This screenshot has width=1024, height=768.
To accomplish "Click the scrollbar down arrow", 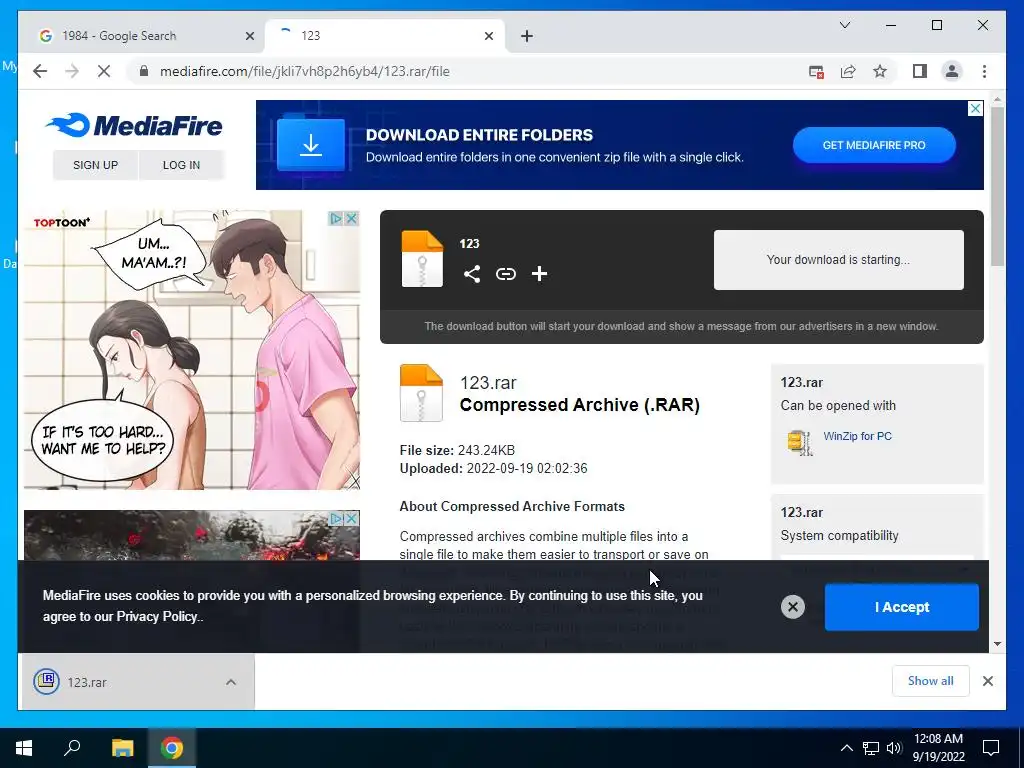I will (997, 644).
